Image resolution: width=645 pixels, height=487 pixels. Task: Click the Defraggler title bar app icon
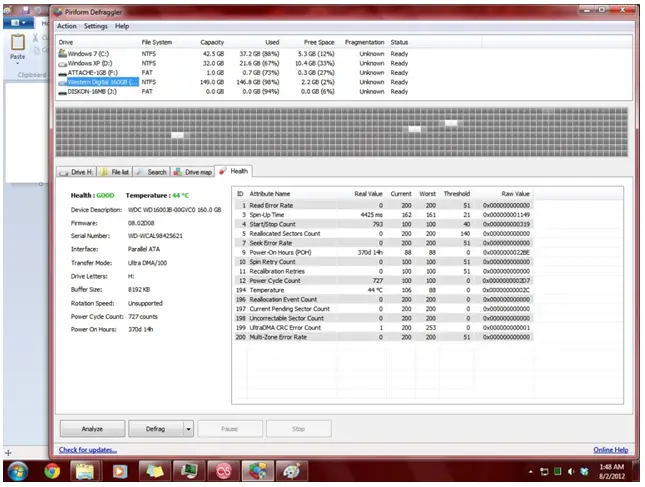click(x=58, y=12)
